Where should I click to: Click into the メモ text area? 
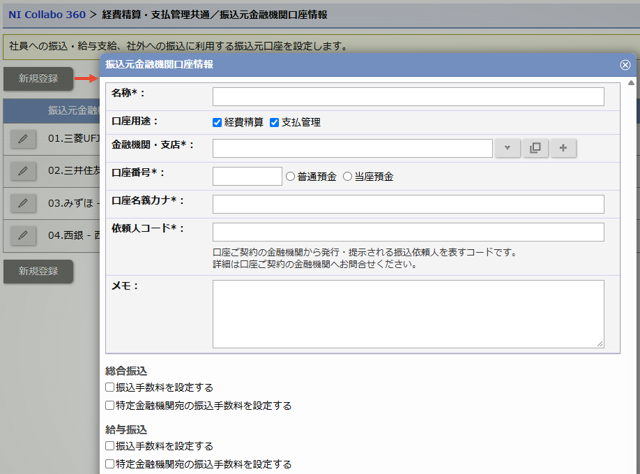pos(408,314)
